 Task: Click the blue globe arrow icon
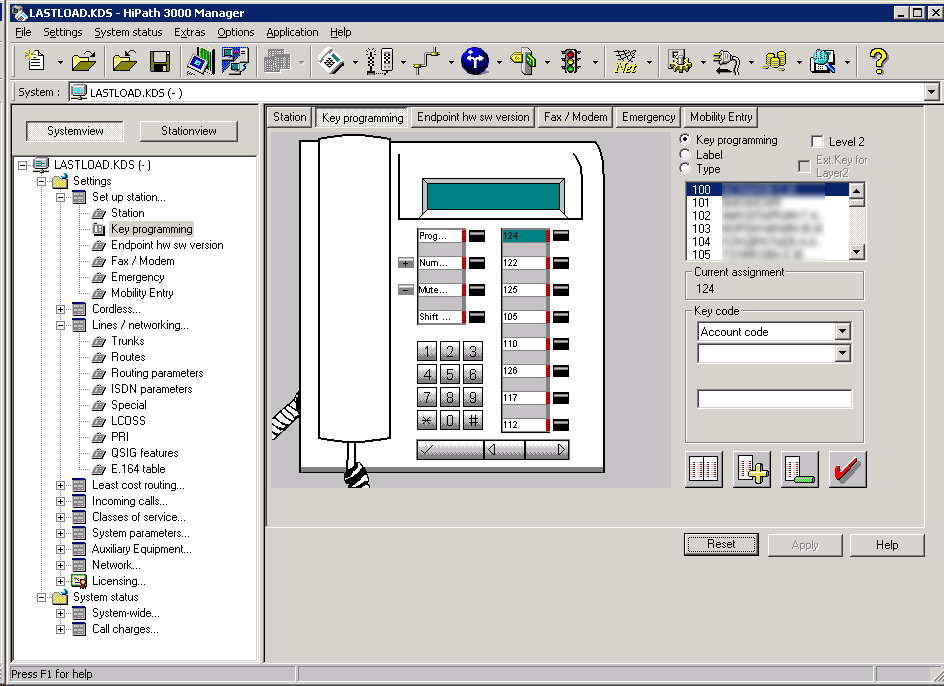tap(475, 61)
